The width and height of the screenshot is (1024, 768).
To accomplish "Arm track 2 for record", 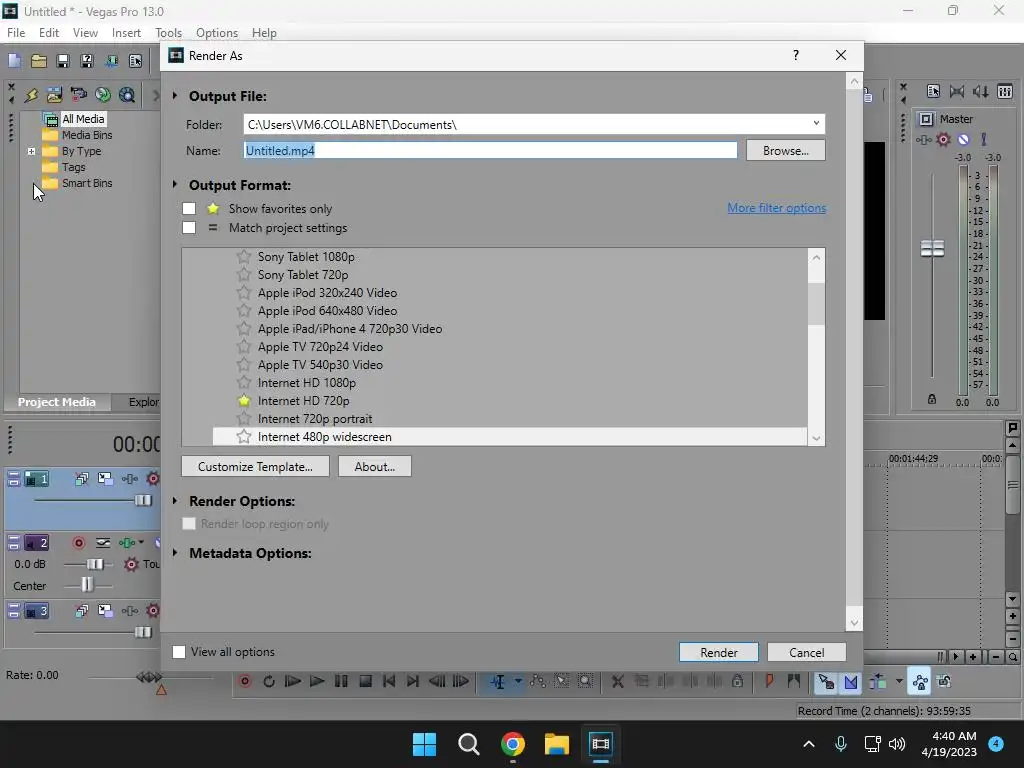I will 78,543.
